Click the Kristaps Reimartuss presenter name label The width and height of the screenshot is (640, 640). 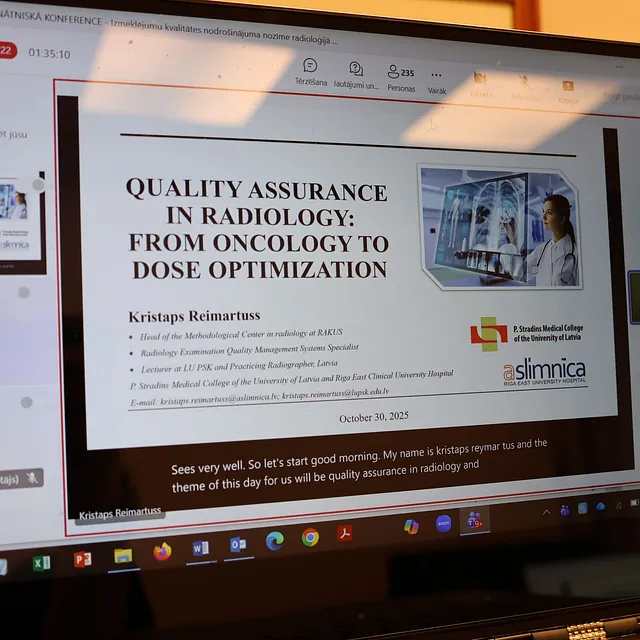(x=120, y=516)
